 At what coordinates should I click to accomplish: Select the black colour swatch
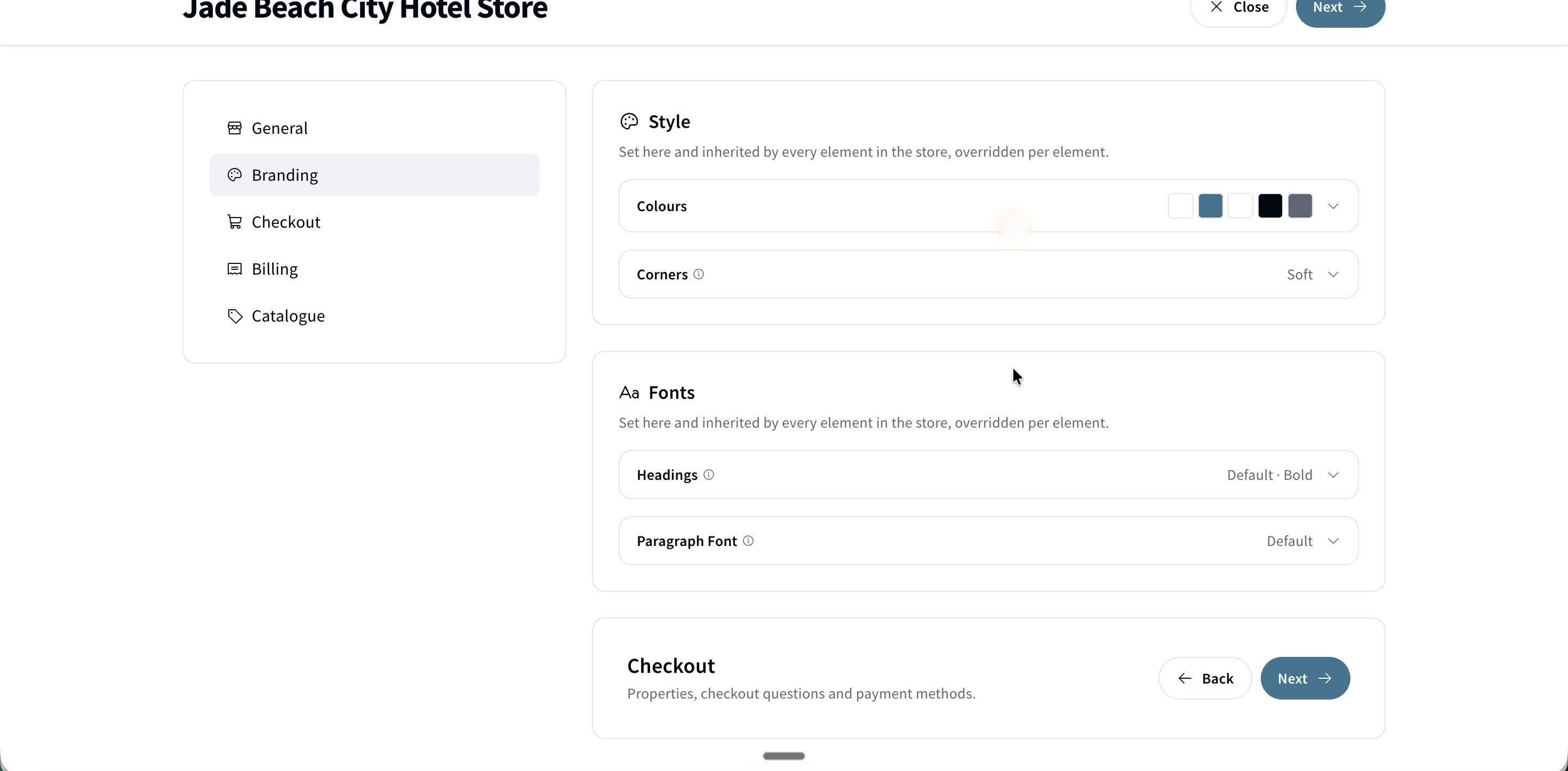pos(1270,206)
